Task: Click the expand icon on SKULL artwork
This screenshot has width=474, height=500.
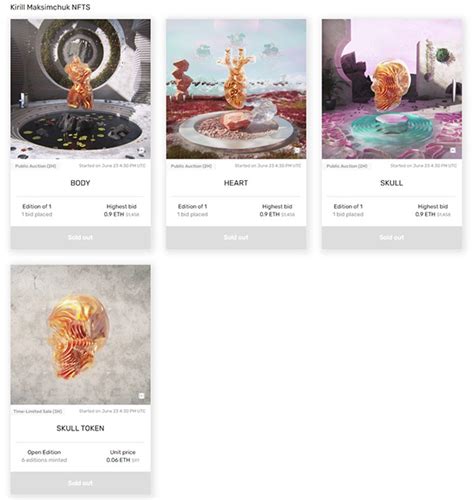Action: click(x=453, y=150)
